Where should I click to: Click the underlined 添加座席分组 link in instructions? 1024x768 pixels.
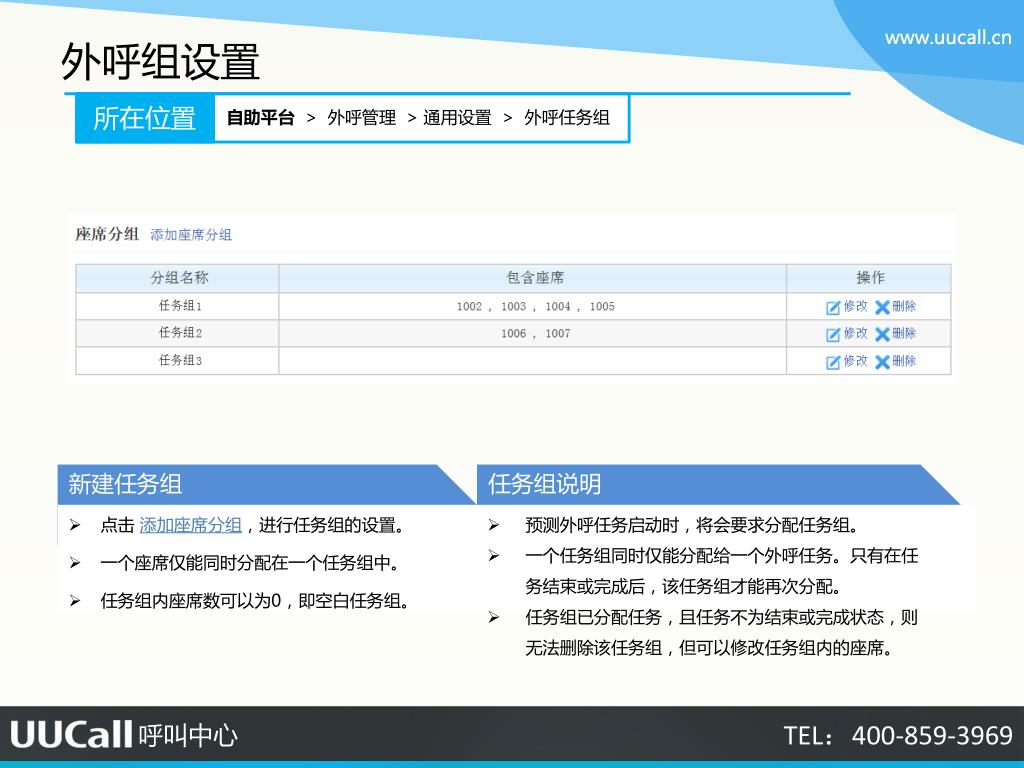[191, 525]
